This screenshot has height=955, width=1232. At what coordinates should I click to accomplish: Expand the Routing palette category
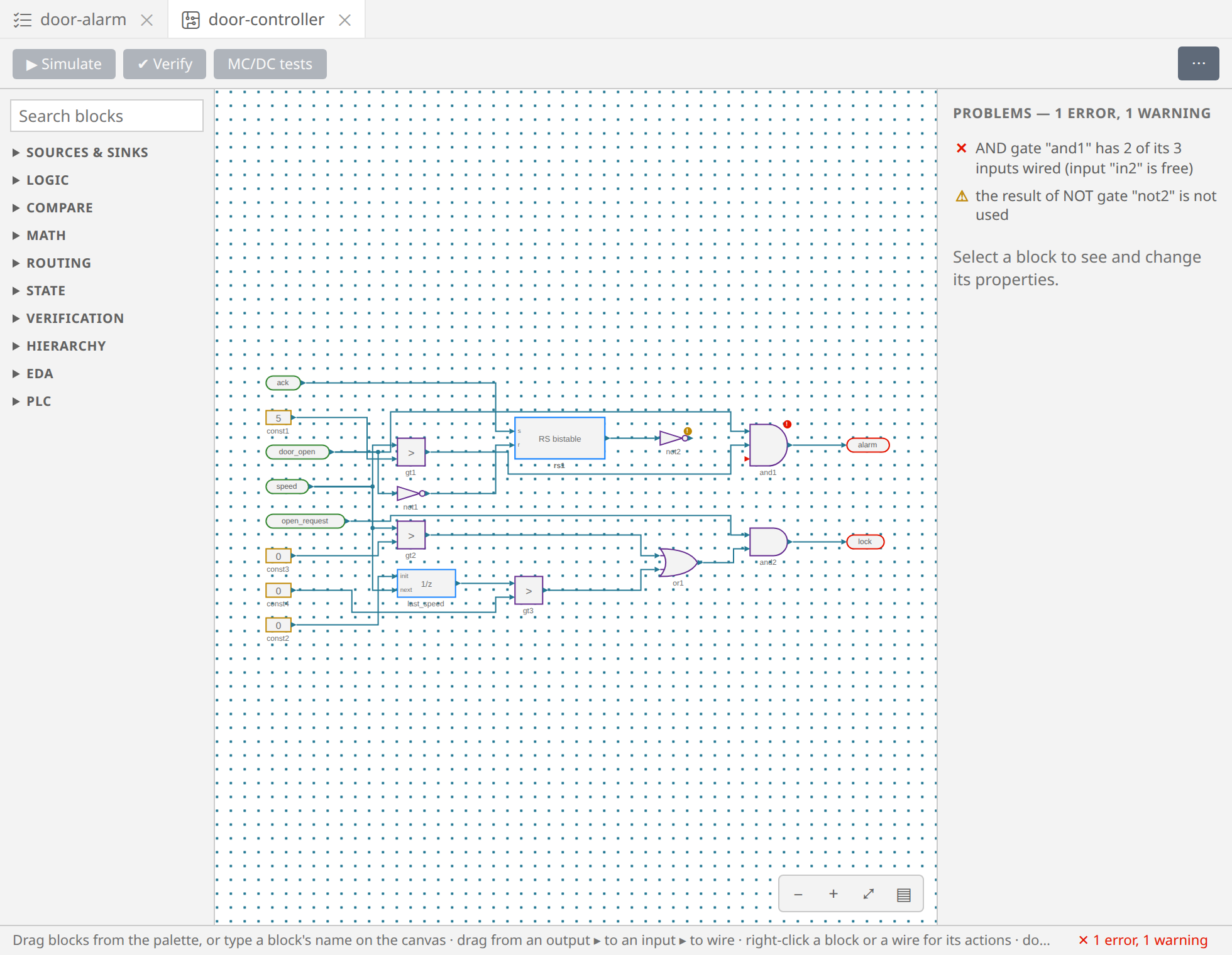52,263
